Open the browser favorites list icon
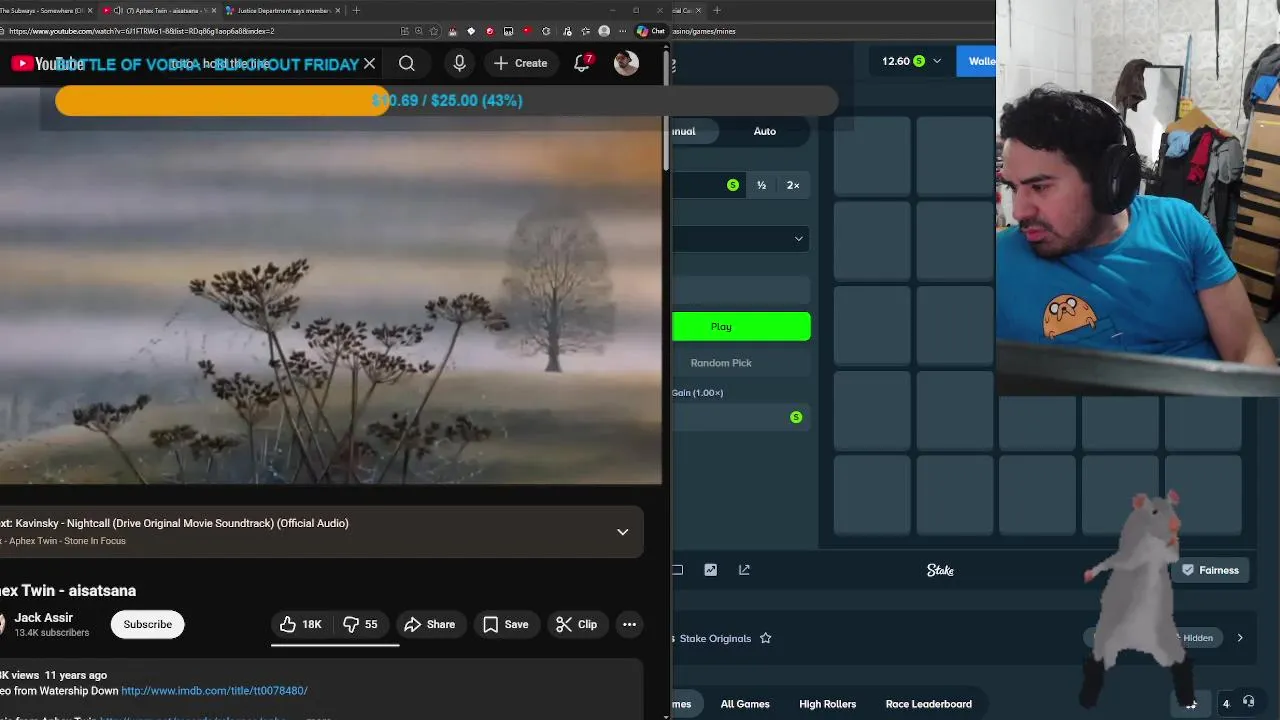The width and height of the screenshot is (1280, 720). point(586,31)
